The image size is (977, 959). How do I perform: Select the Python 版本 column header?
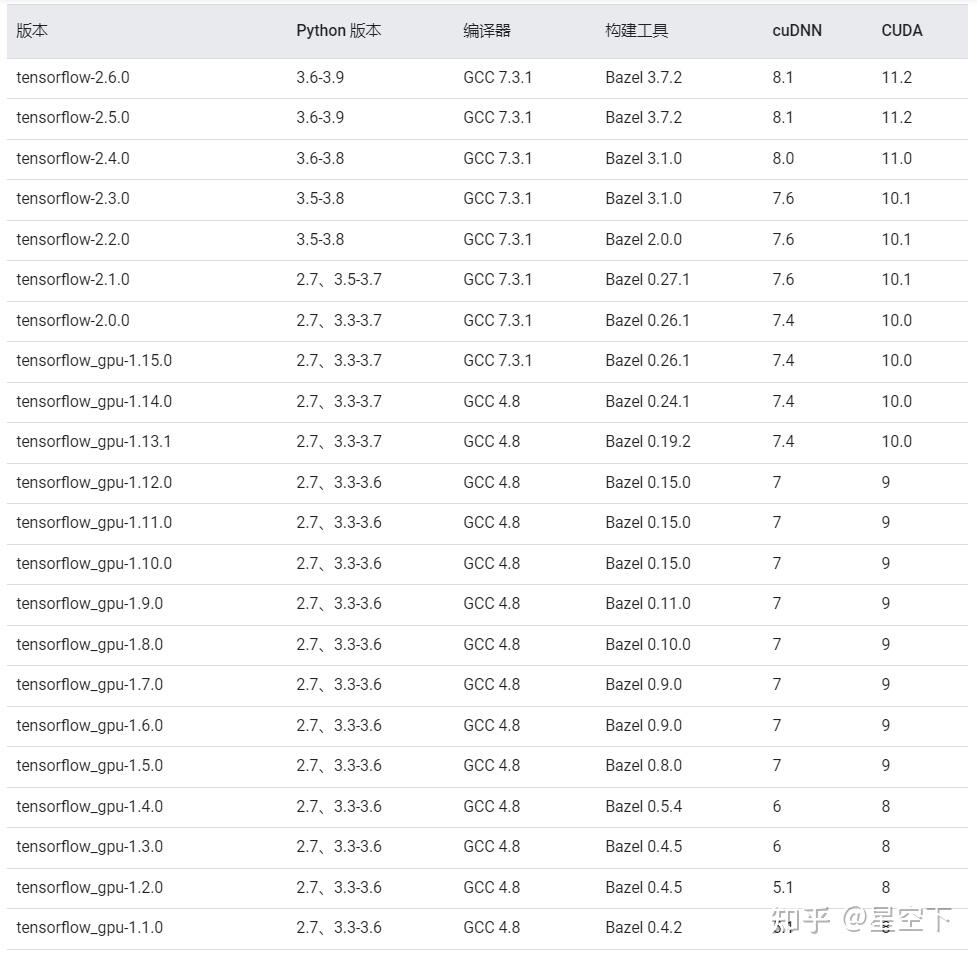point(338,31)
